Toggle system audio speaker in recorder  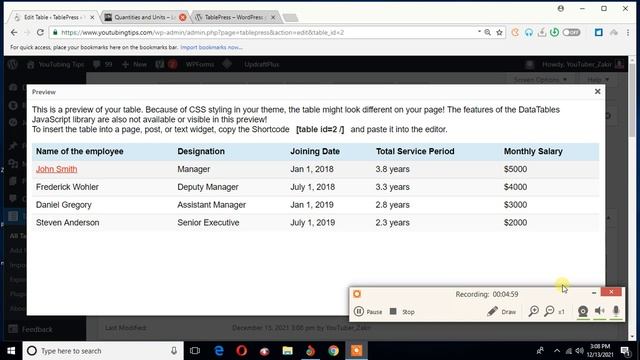tap(599, 311)
